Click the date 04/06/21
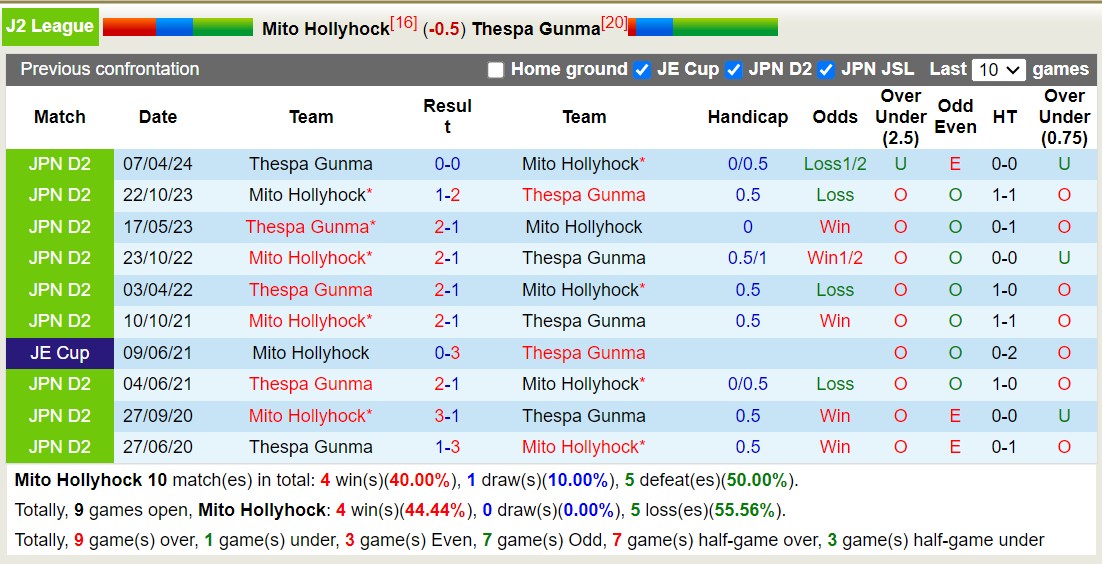1102x564 pixels. (x=157, y=384)
